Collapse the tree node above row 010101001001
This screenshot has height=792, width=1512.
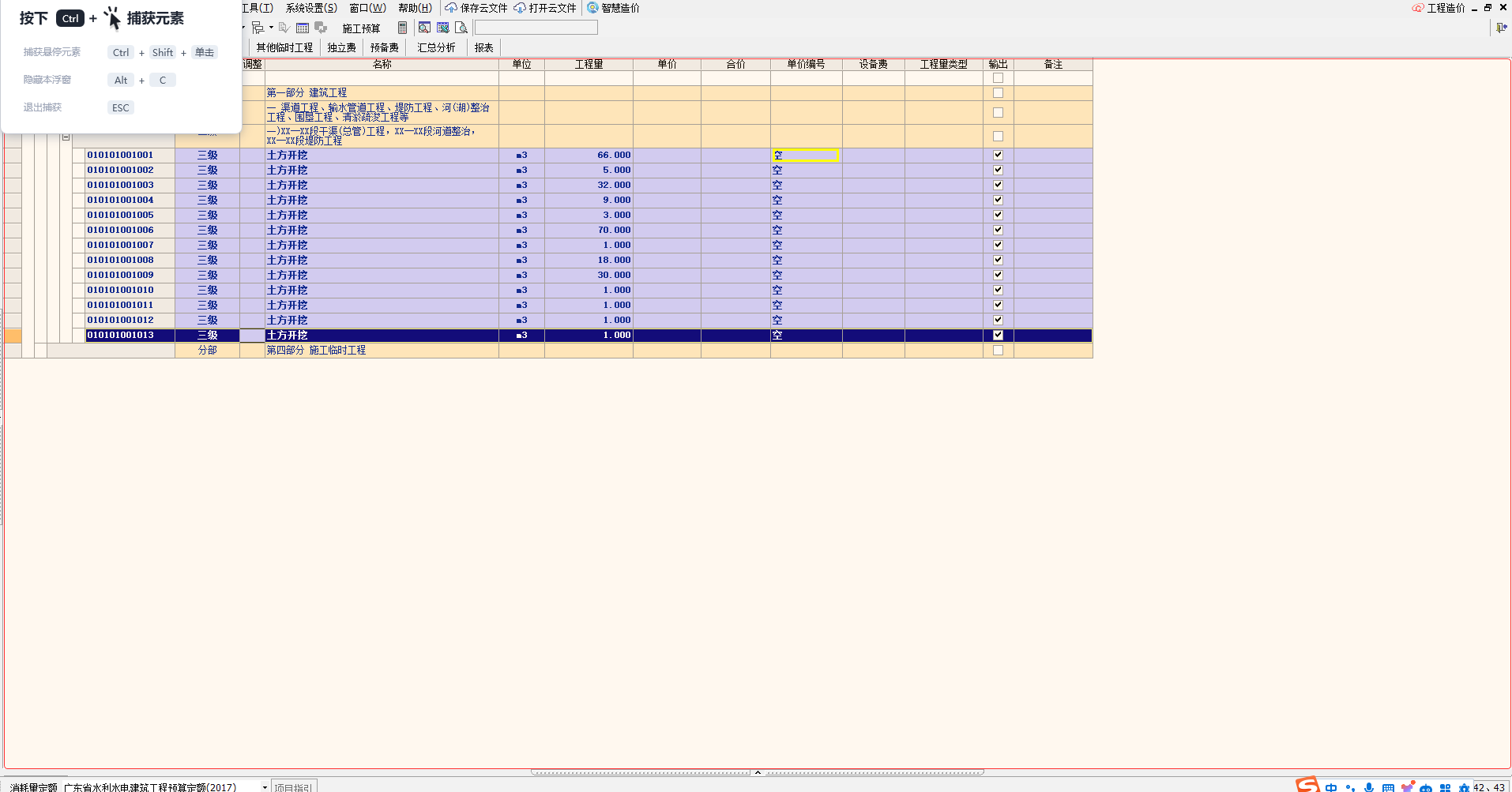pyautogui.click(x=66, y=137)
